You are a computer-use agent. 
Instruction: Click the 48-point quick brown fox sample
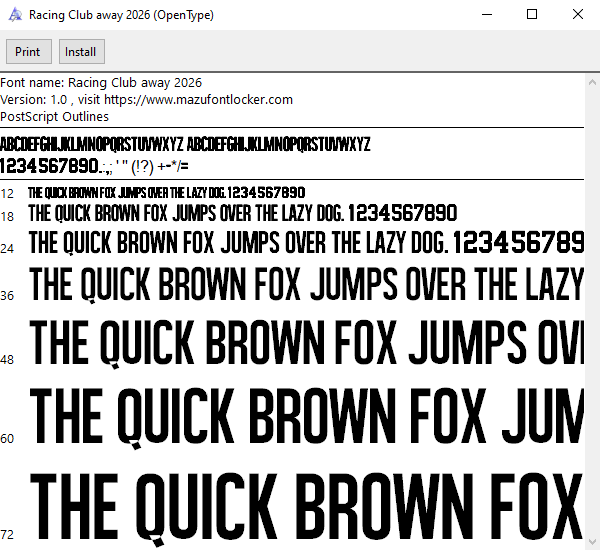(x=306, y=343)
